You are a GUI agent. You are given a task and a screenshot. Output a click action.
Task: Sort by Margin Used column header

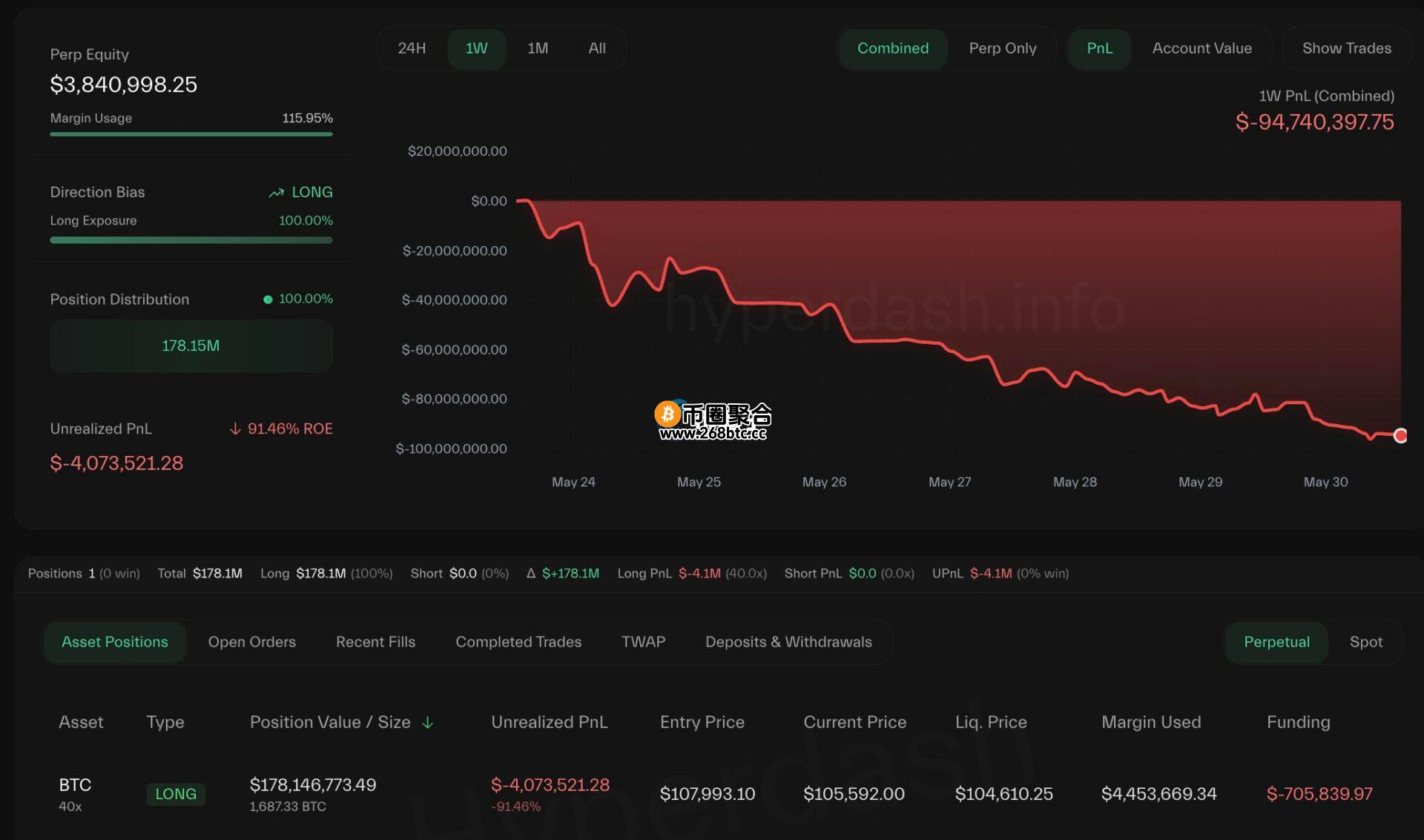click(x=1151, y=722)
